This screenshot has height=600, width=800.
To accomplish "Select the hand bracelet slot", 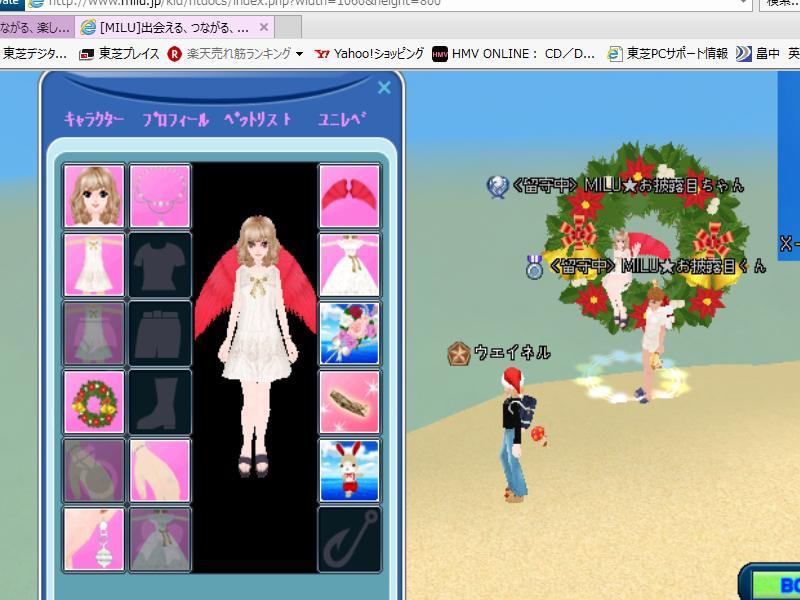I will (x=160, y=470).
